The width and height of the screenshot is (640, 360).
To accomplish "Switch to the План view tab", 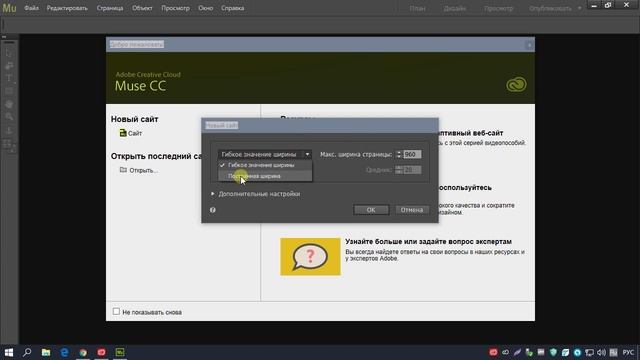I will click(x=417, y=9).
